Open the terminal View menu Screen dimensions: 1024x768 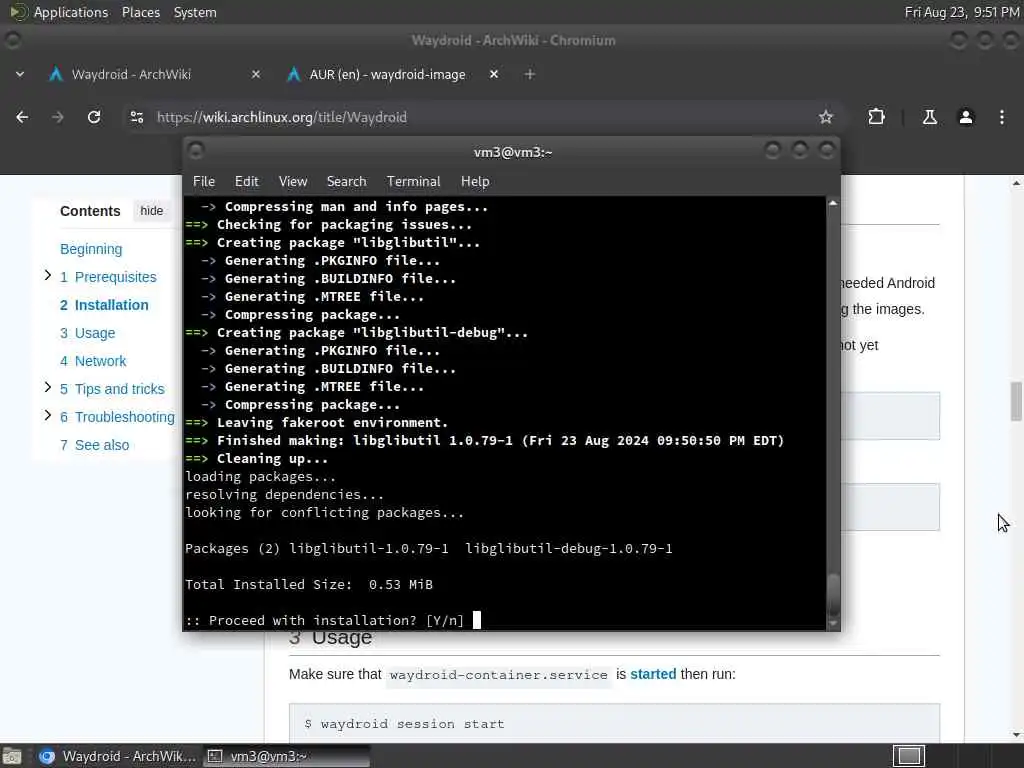point(293,182)
